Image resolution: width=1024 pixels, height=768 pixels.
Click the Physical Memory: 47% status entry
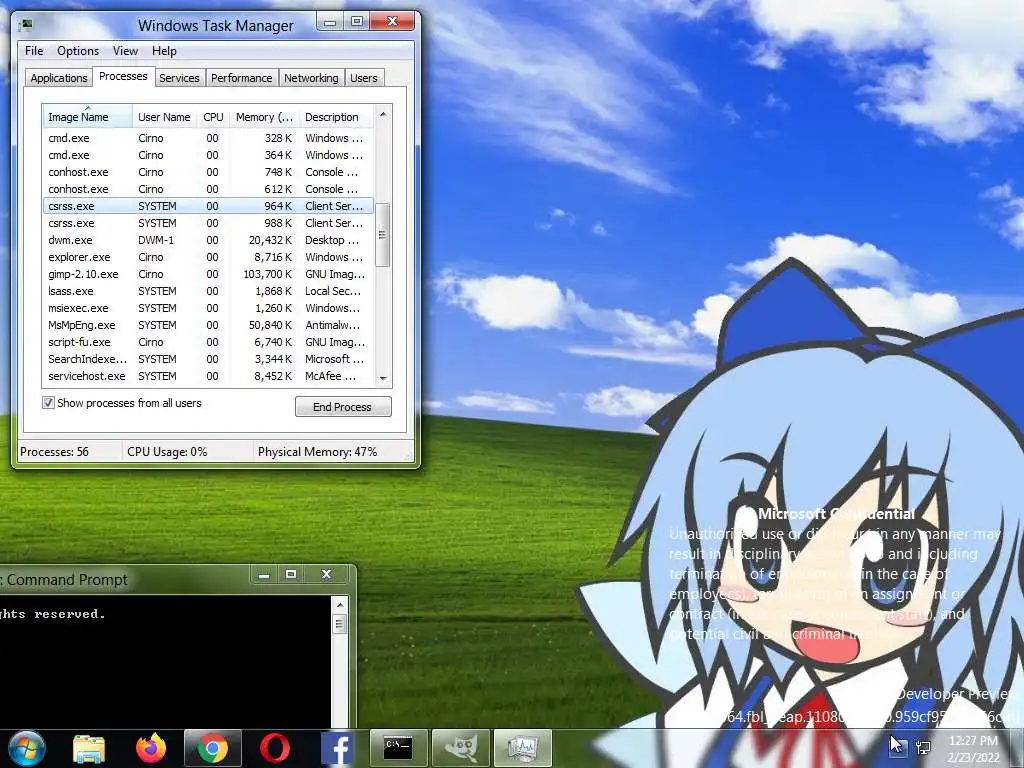[x=317, y=452]
